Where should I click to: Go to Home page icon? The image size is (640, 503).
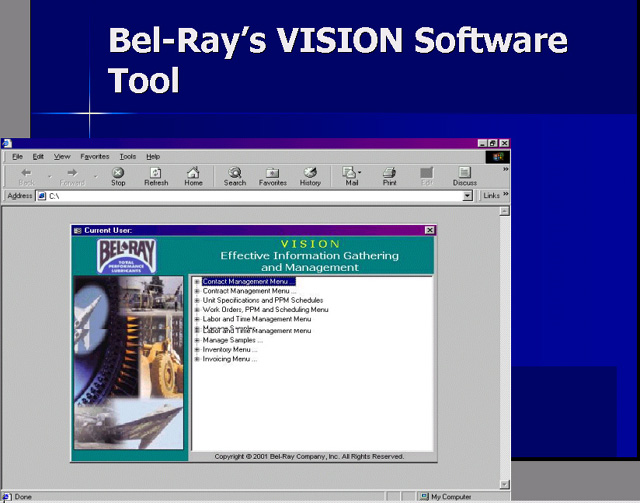[193, 176]
